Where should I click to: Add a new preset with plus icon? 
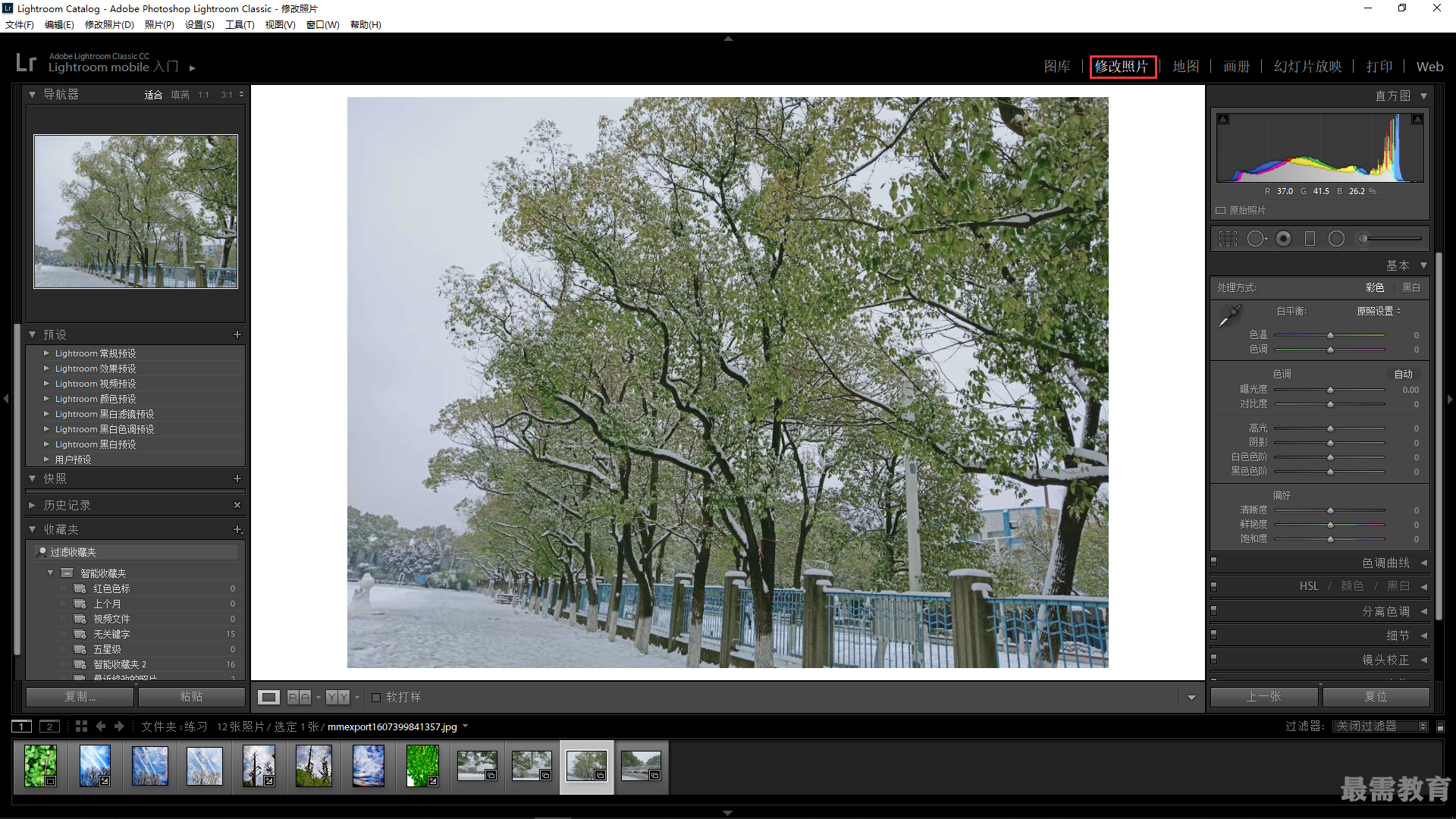coord(237,334)
